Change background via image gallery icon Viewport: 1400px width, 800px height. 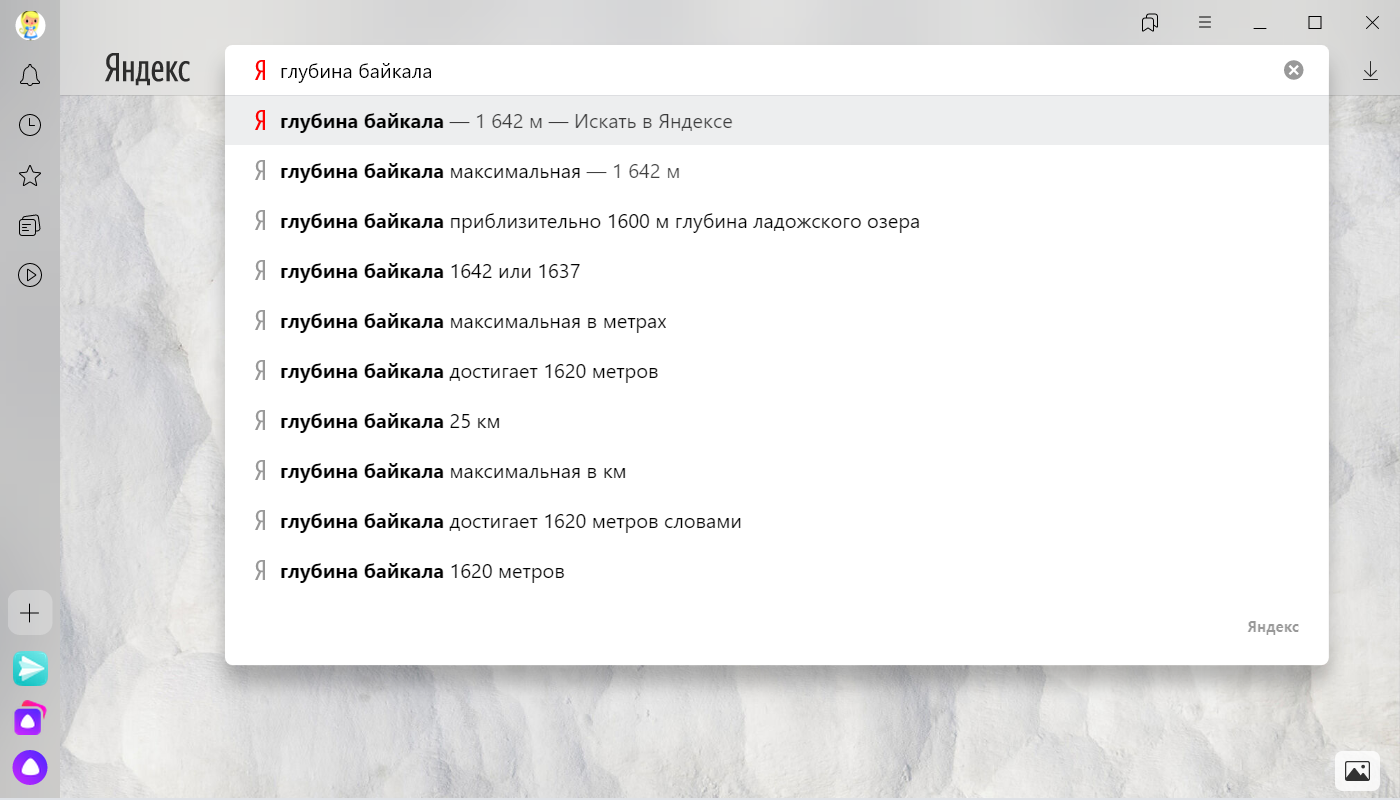point(1357,771)
